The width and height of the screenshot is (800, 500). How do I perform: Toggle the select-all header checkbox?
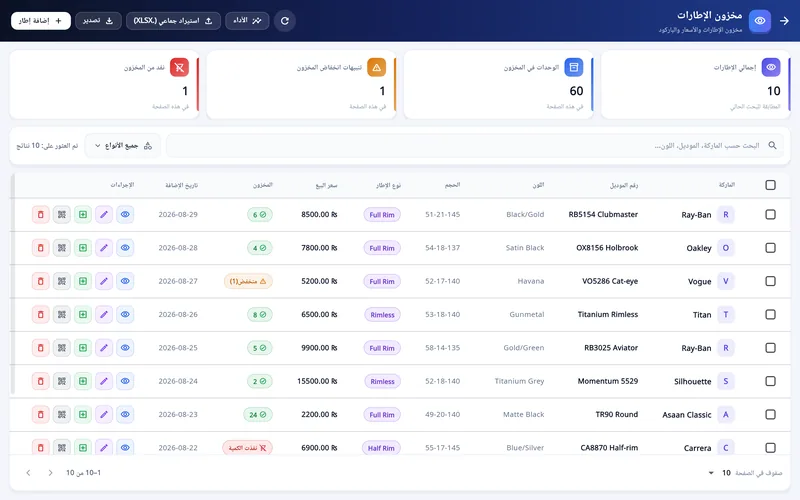tap(770, 185)
